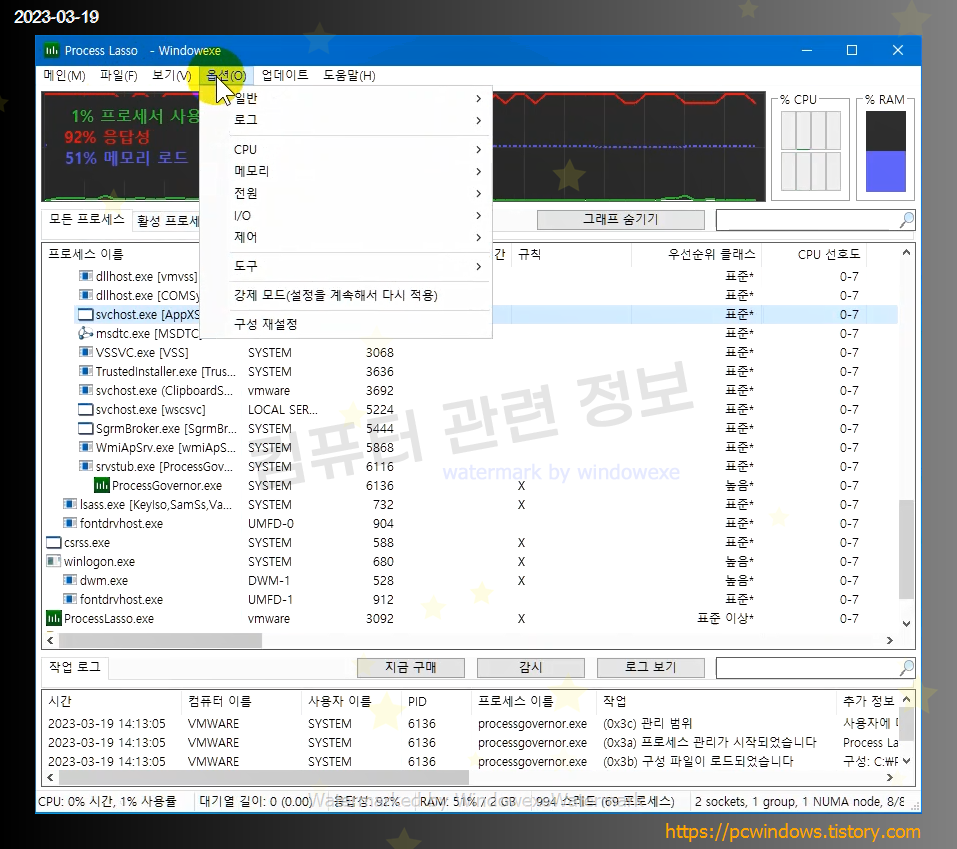Click the 로그 보기 button

[x=651, y=668]
